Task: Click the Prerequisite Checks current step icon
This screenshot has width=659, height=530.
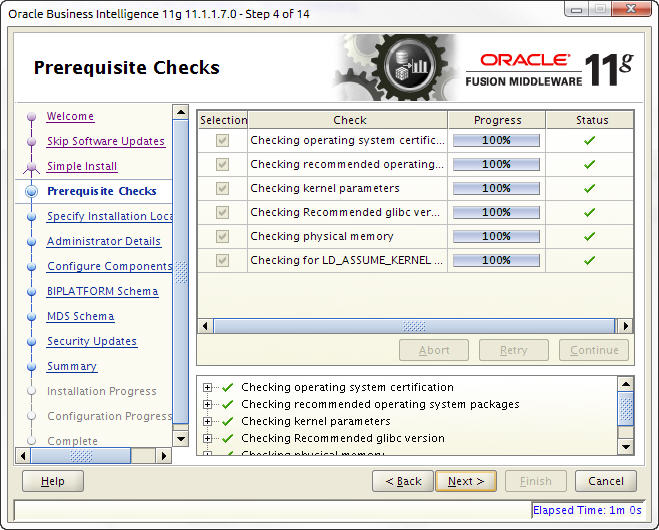Action: click(x=32, y=191)
